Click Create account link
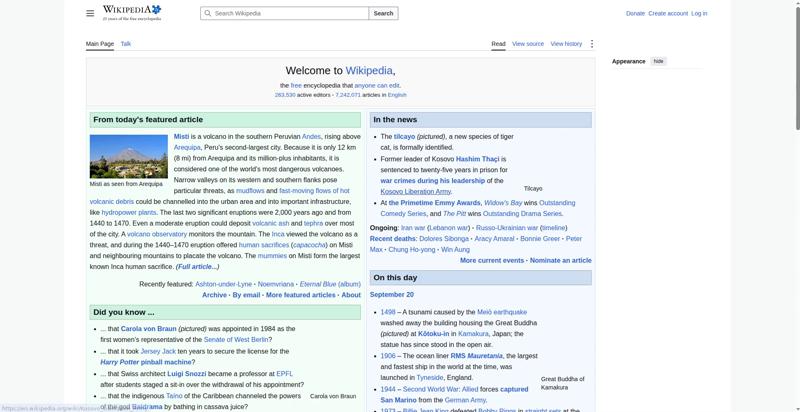The height and width of the screenshot is (412, 800). 668,14
